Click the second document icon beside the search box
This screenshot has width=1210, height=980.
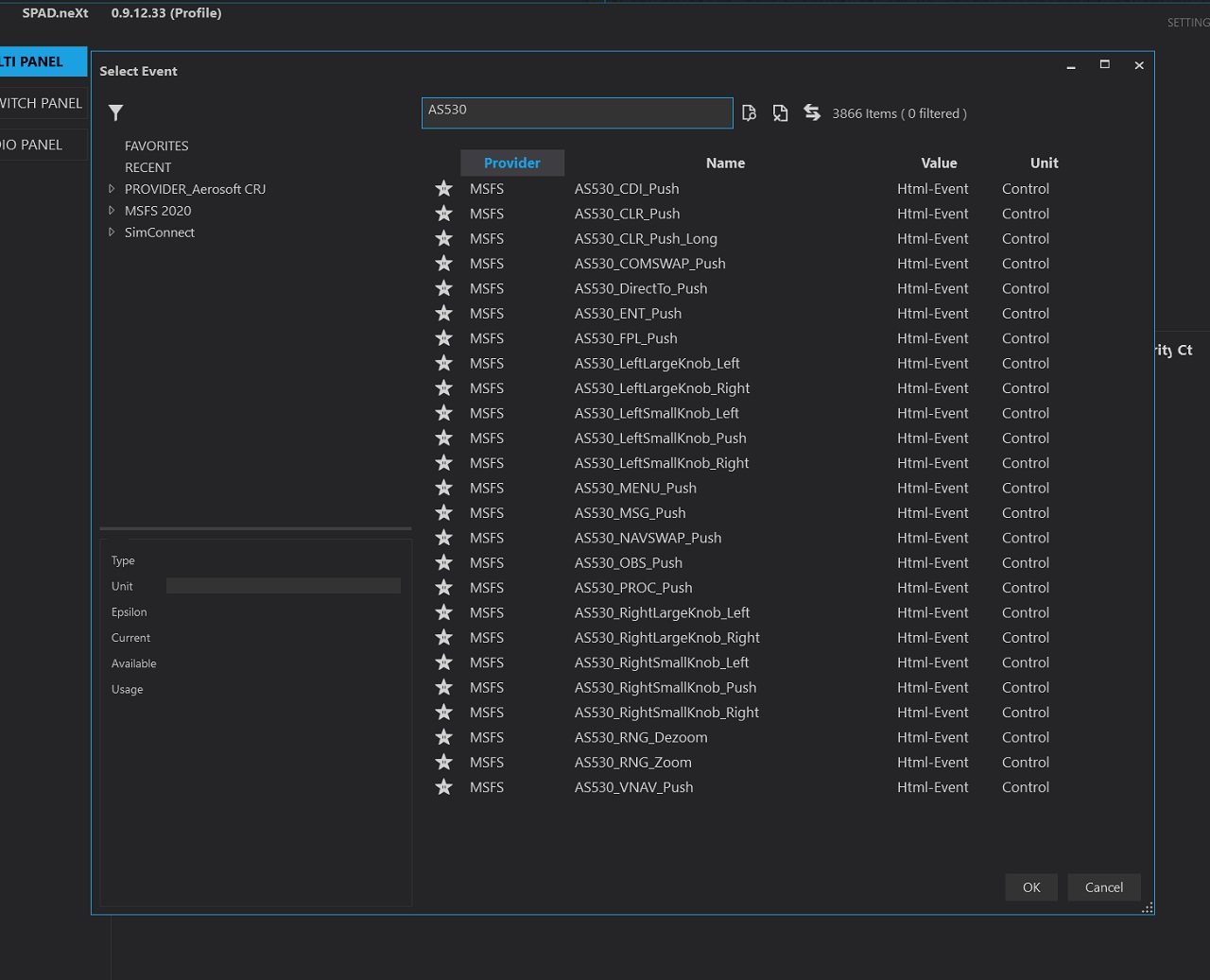point(780,113)
